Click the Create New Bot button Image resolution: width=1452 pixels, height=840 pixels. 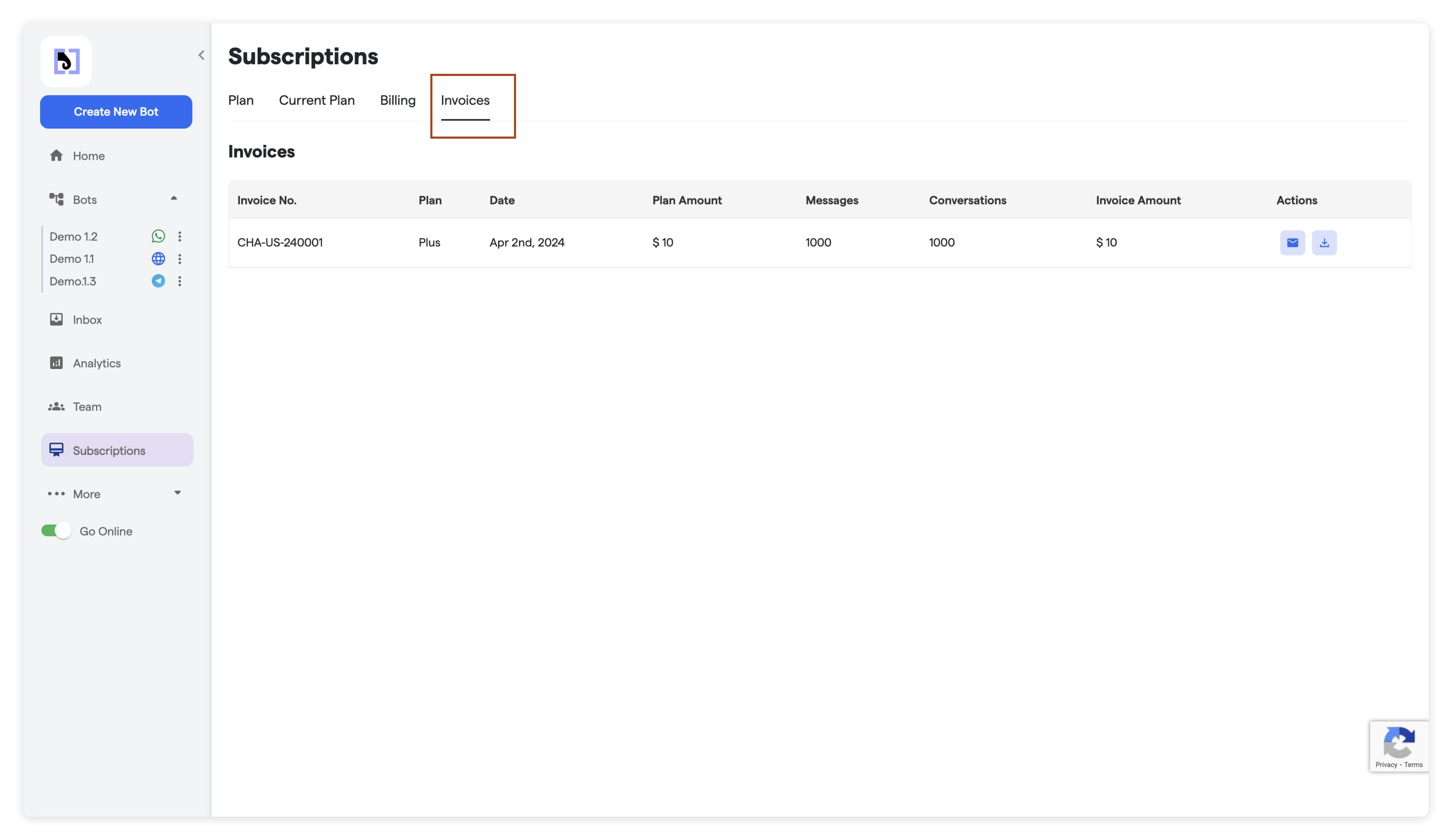pos(116,112)
